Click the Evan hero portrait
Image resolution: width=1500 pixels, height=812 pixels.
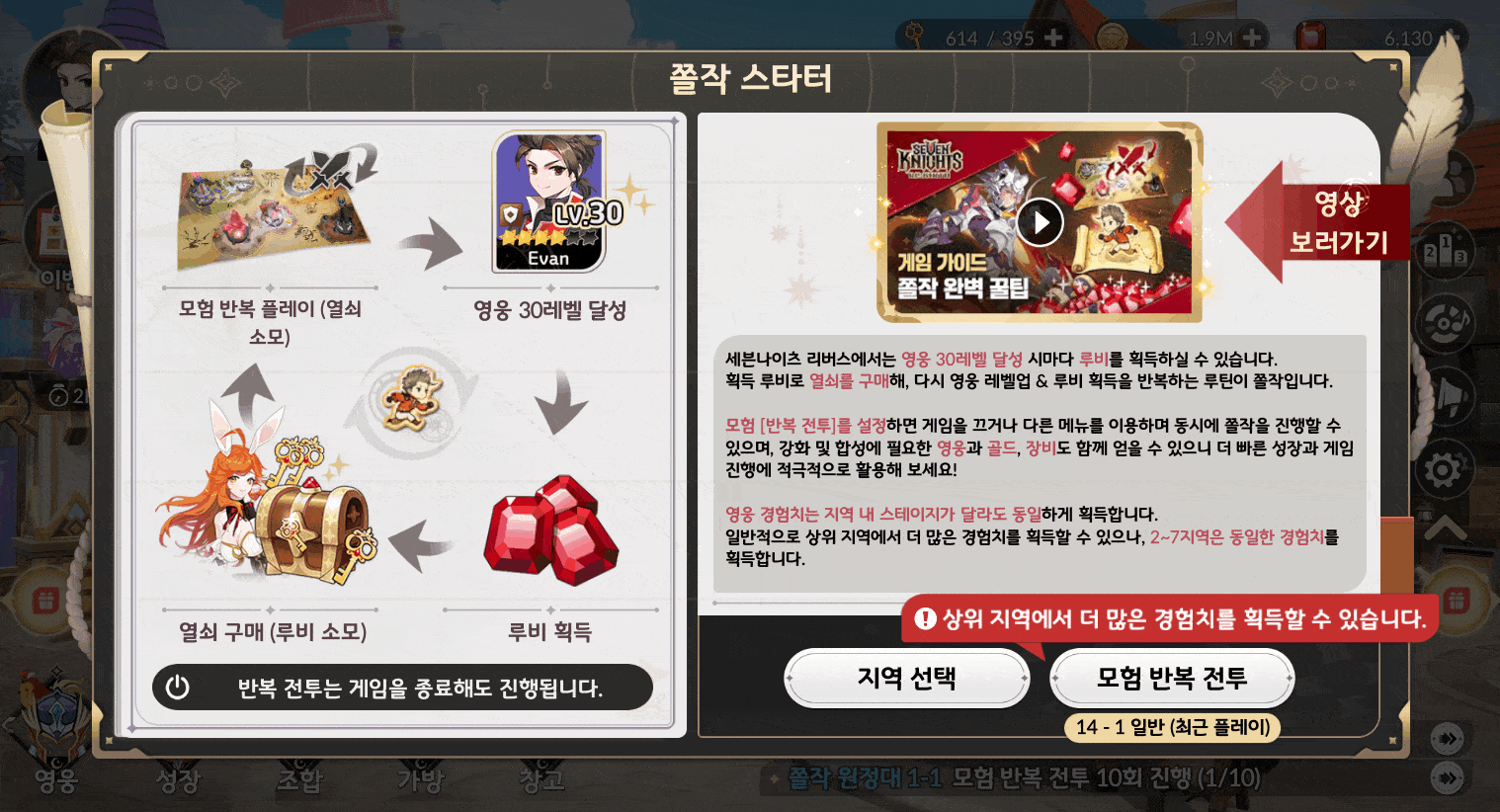[550, 203]
